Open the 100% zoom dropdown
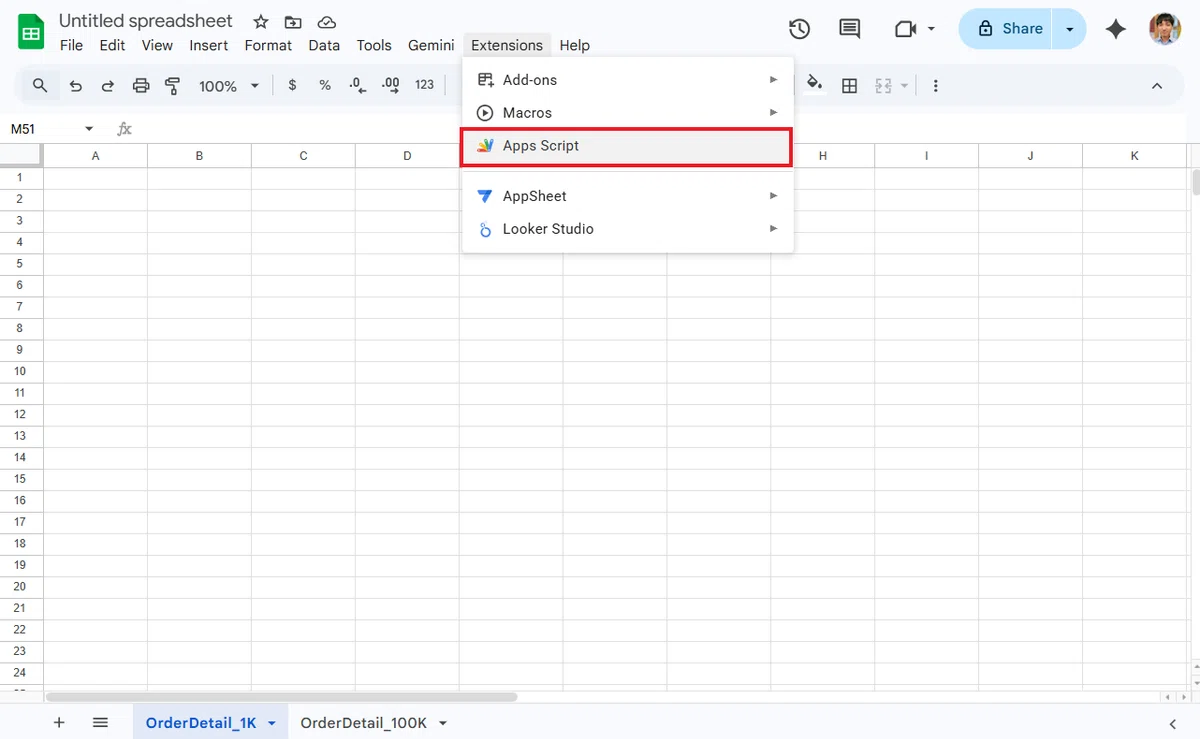 tap(229, 86)
